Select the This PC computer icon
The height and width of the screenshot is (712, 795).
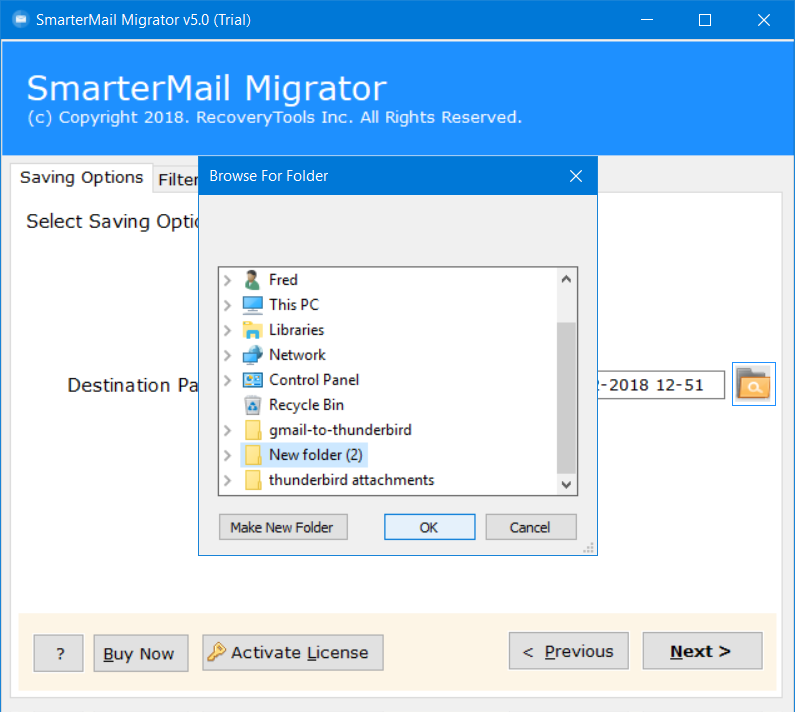click(x=252, y=305)
